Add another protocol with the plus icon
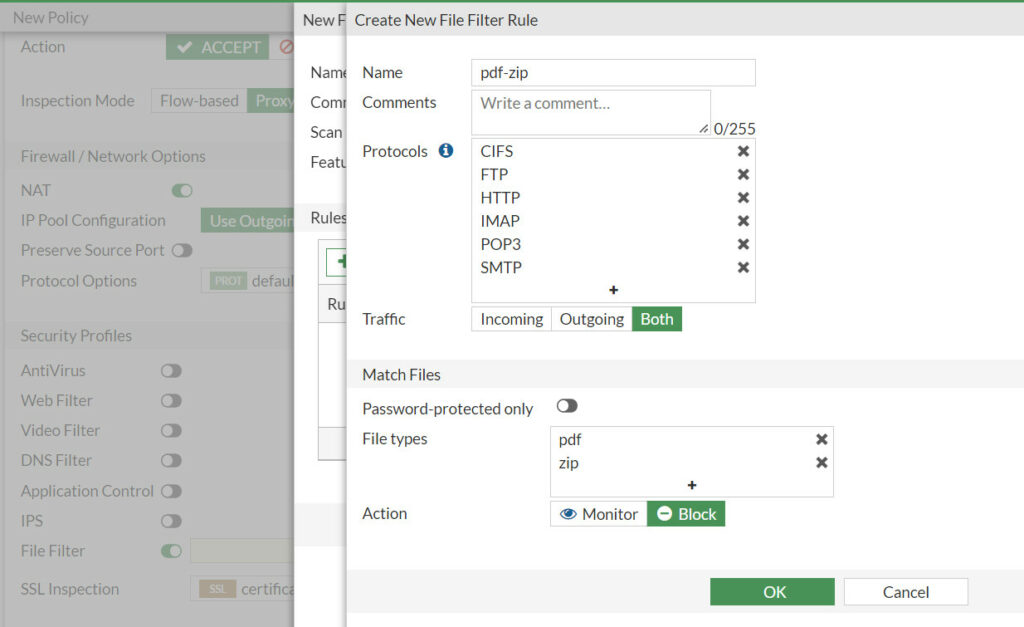Screen dimensions: 1024x627 point(613,290)
